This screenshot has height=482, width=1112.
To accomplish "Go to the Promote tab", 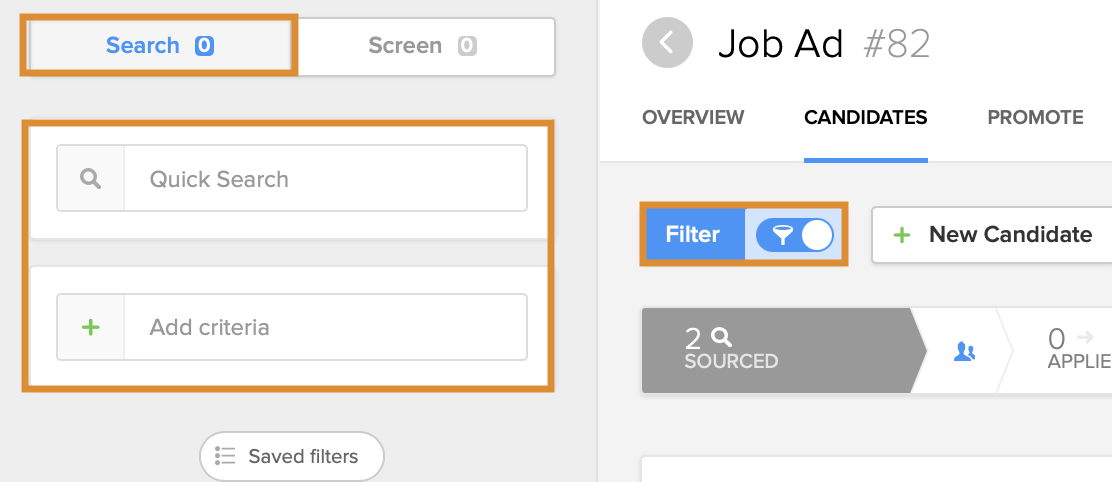I will [x=1035, y=117].
